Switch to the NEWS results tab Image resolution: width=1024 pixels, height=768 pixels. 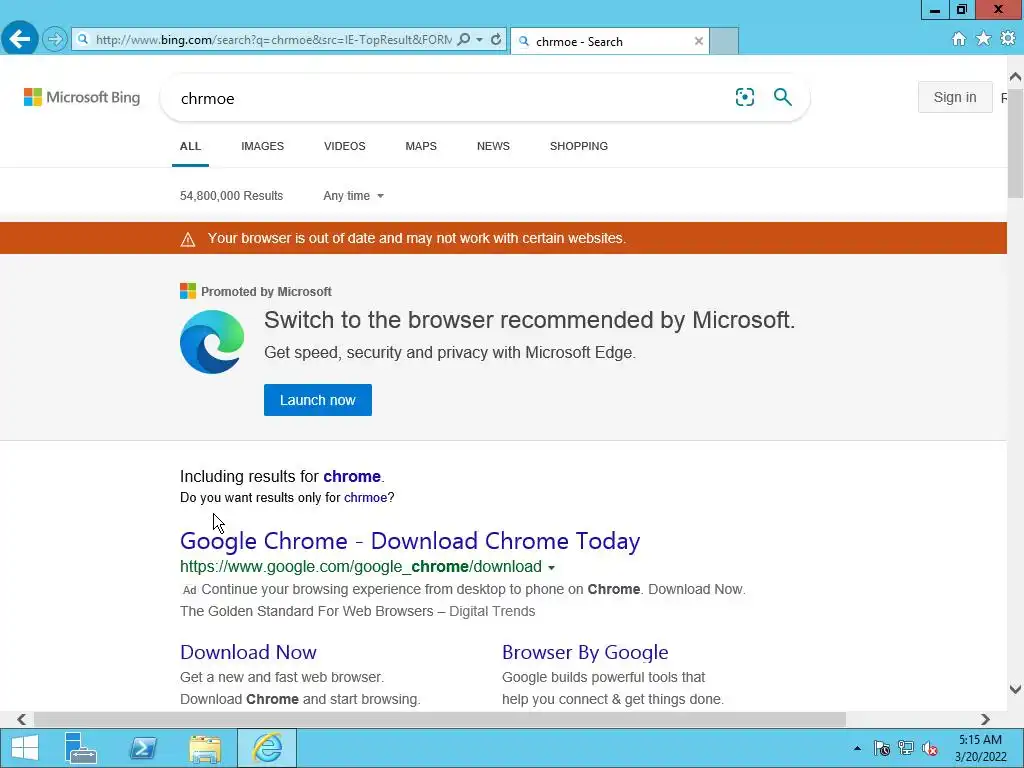493,146
